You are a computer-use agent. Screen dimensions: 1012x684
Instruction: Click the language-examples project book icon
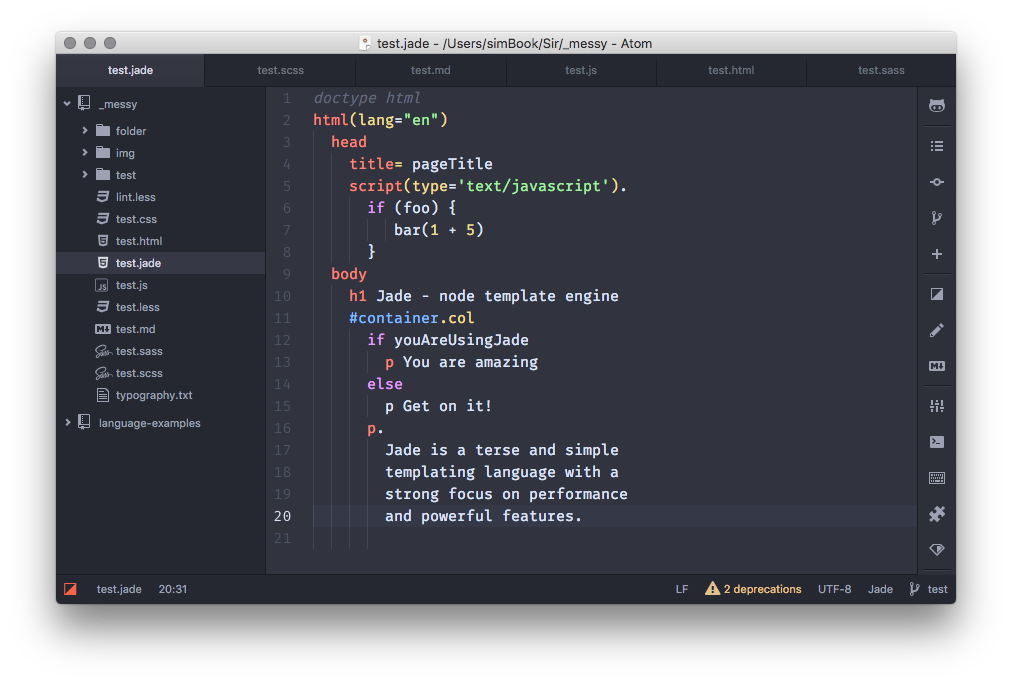tap(85, 423)
